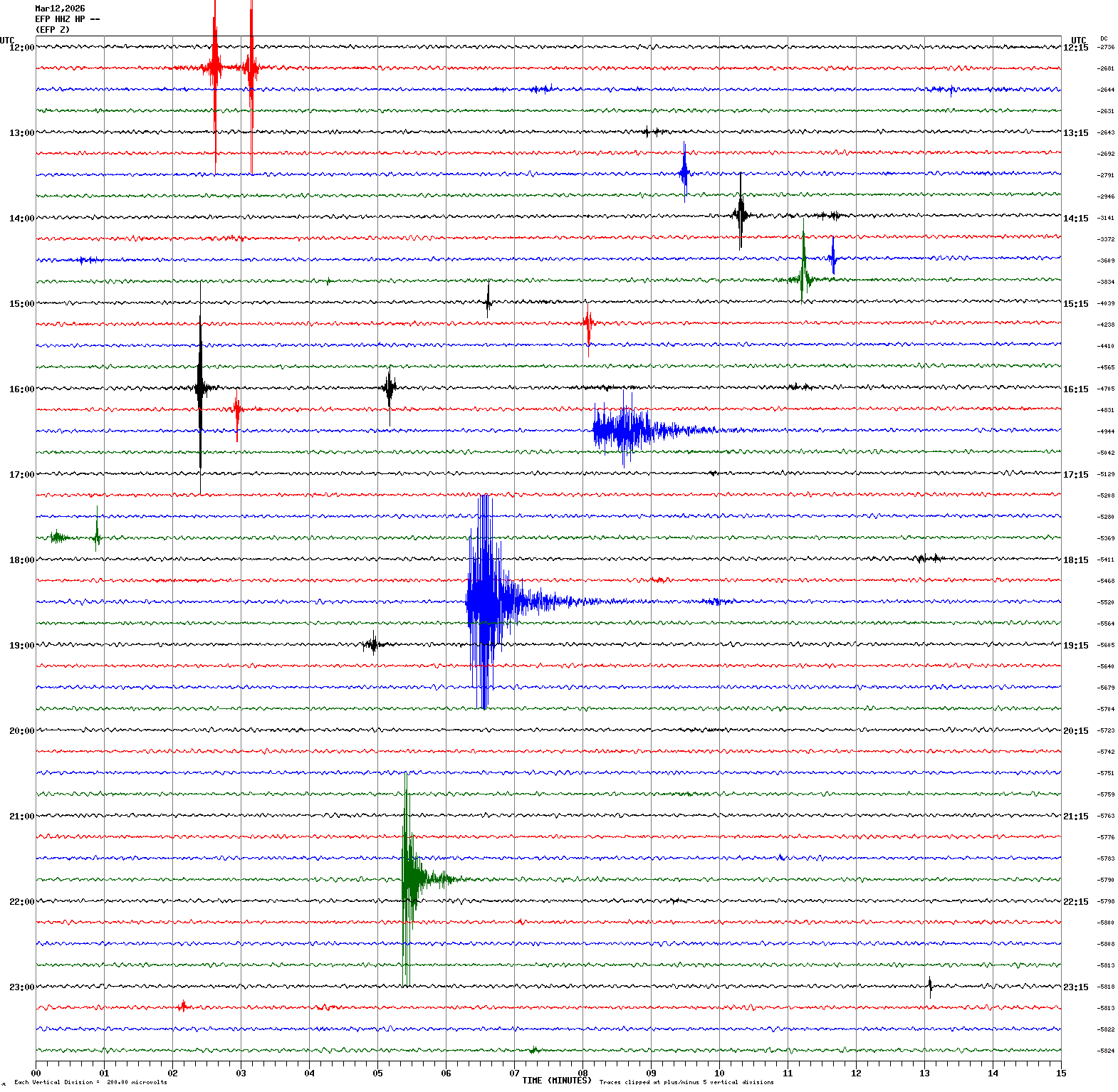Click the TIME (MINUTES) axis title
Image resolution: width=1118 pixels, height=1092 pixels.
point(557,1081)
